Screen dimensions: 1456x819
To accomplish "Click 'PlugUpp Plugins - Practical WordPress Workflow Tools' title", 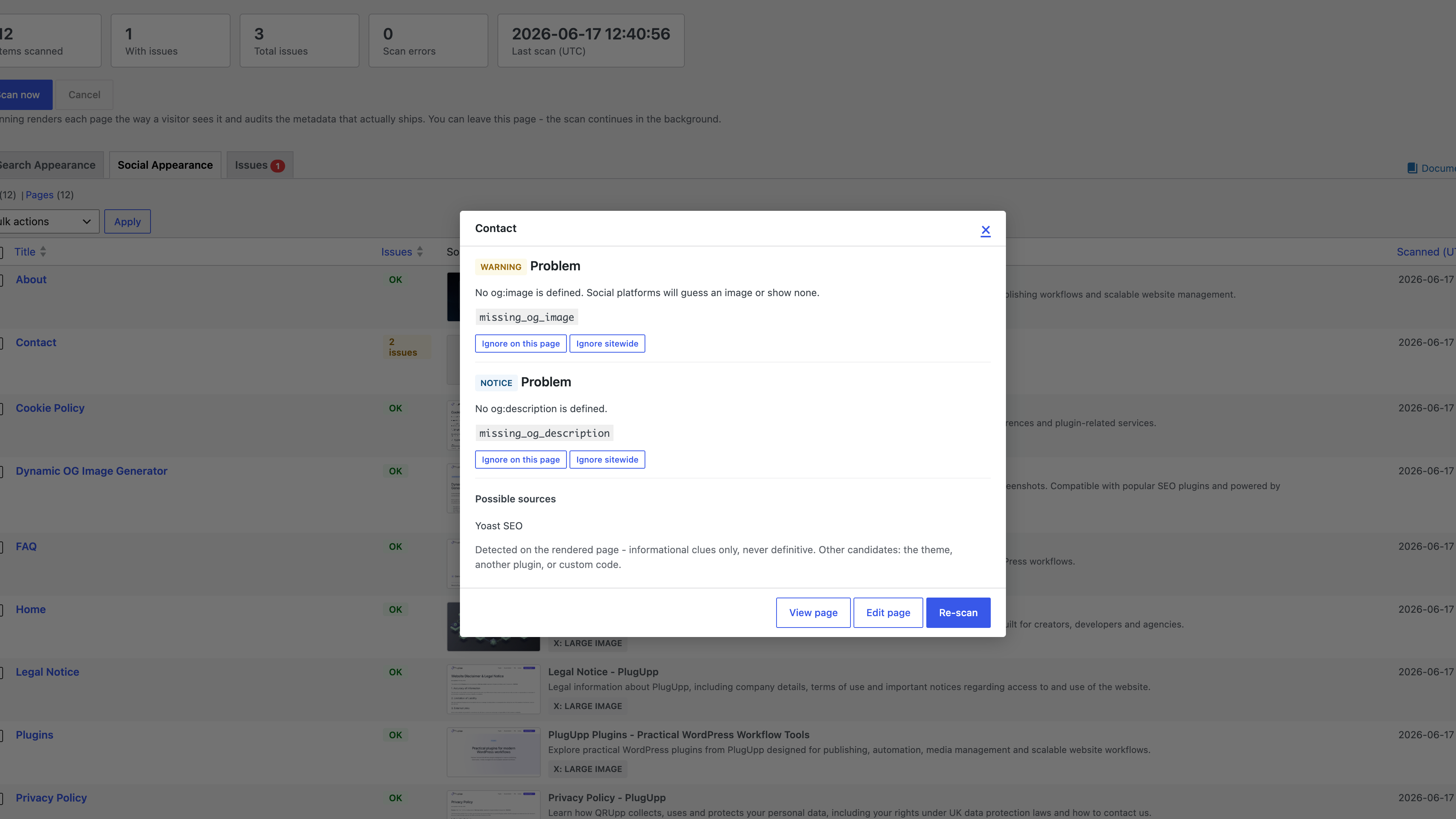I will pos(678,735).
